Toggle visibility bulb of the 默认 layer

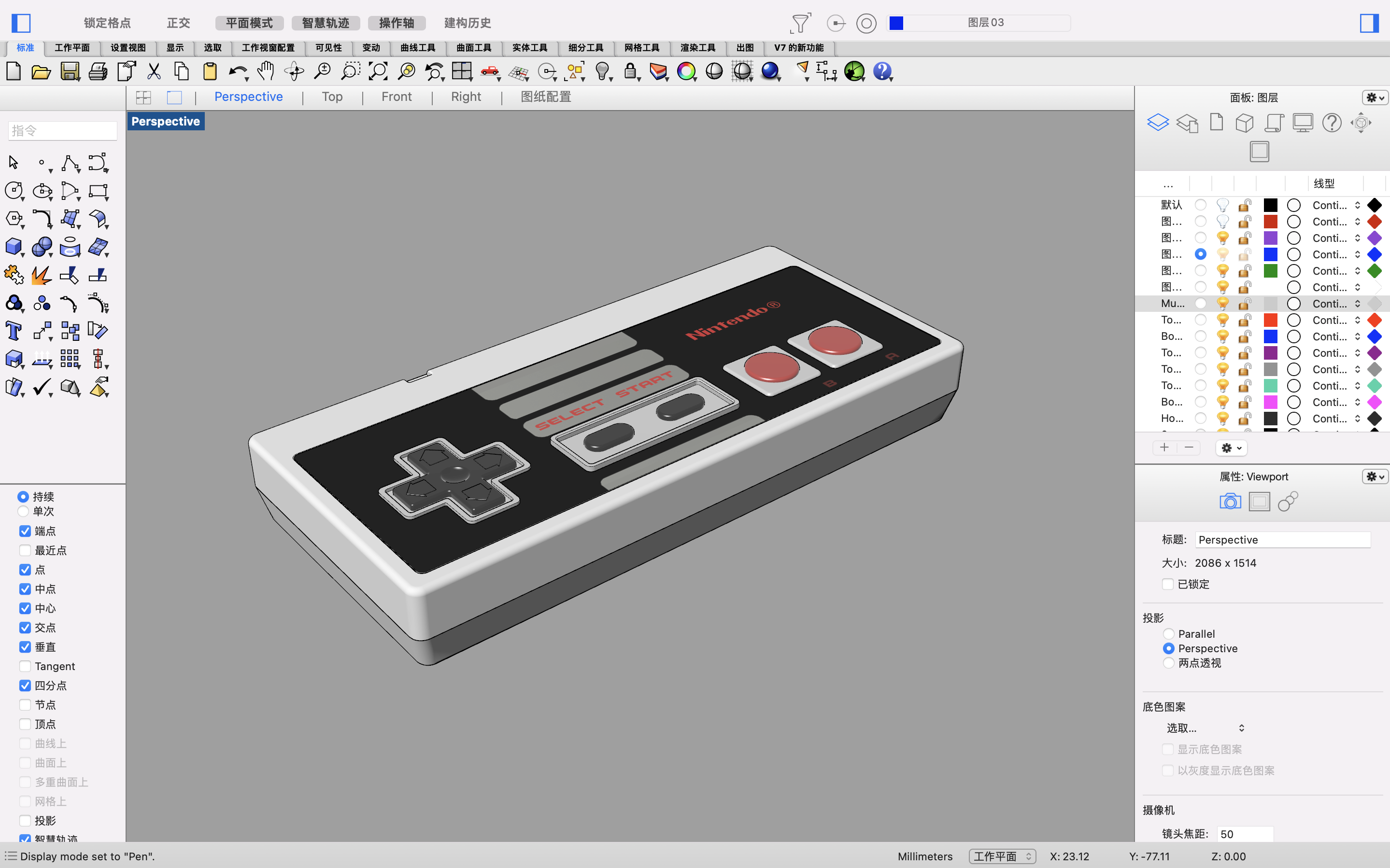coord(1222,205)
